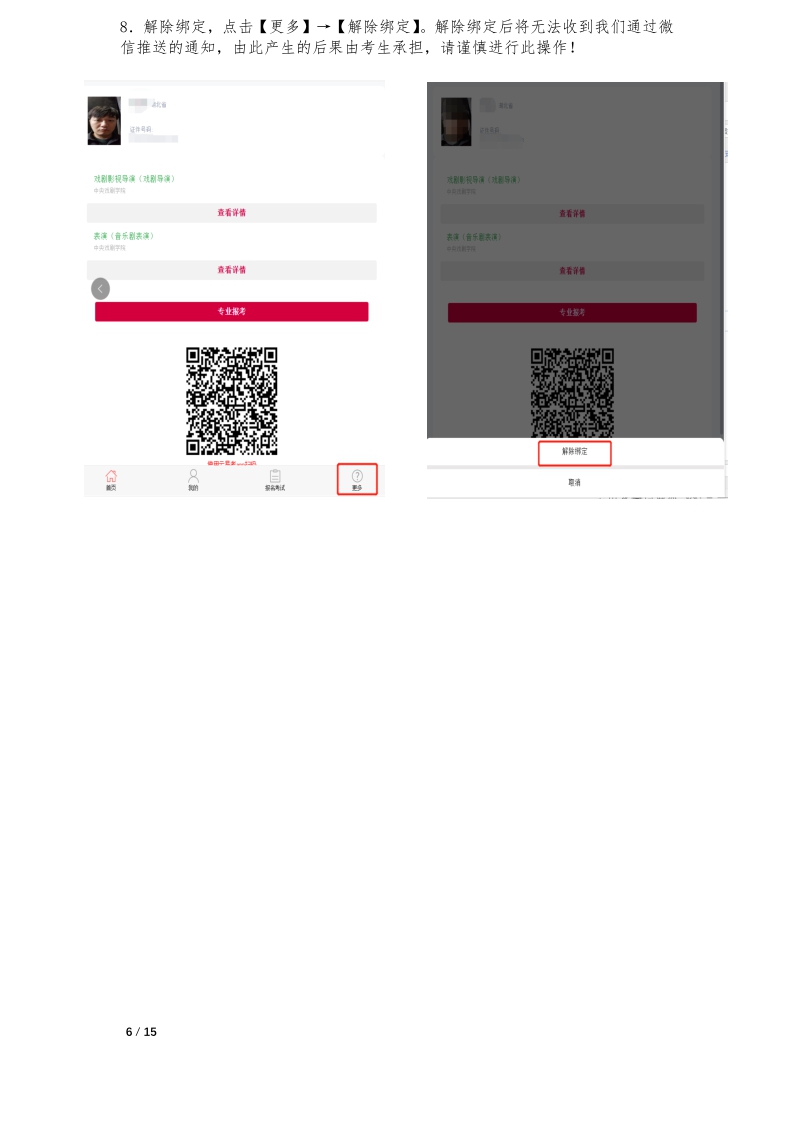
Task: Click the gray back chevron circle
Action: click(100, 289)
